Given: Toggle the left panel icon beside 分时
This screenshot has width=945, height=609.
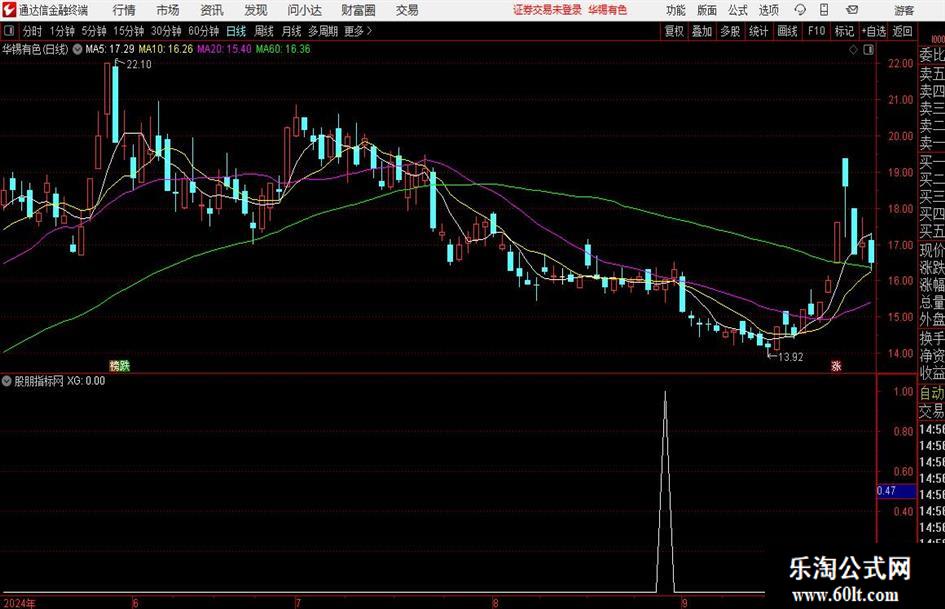Looking at the screenshot, I should [9, 31].
